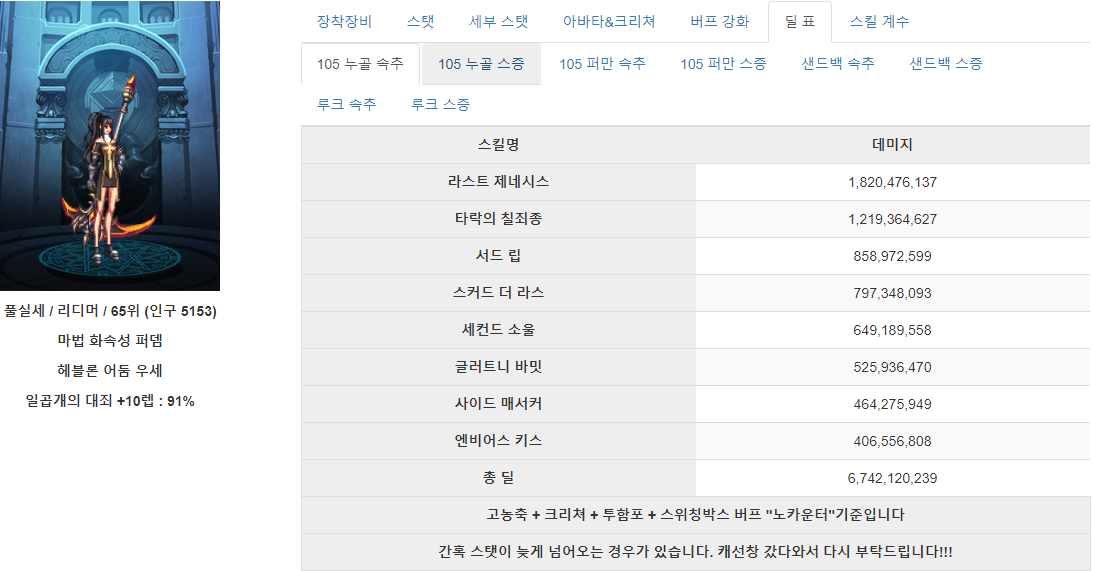This screenshot has width=1093, height=571.
Task: Click the 헤블론 어둠 우세 text
Action: coord(110,370)
